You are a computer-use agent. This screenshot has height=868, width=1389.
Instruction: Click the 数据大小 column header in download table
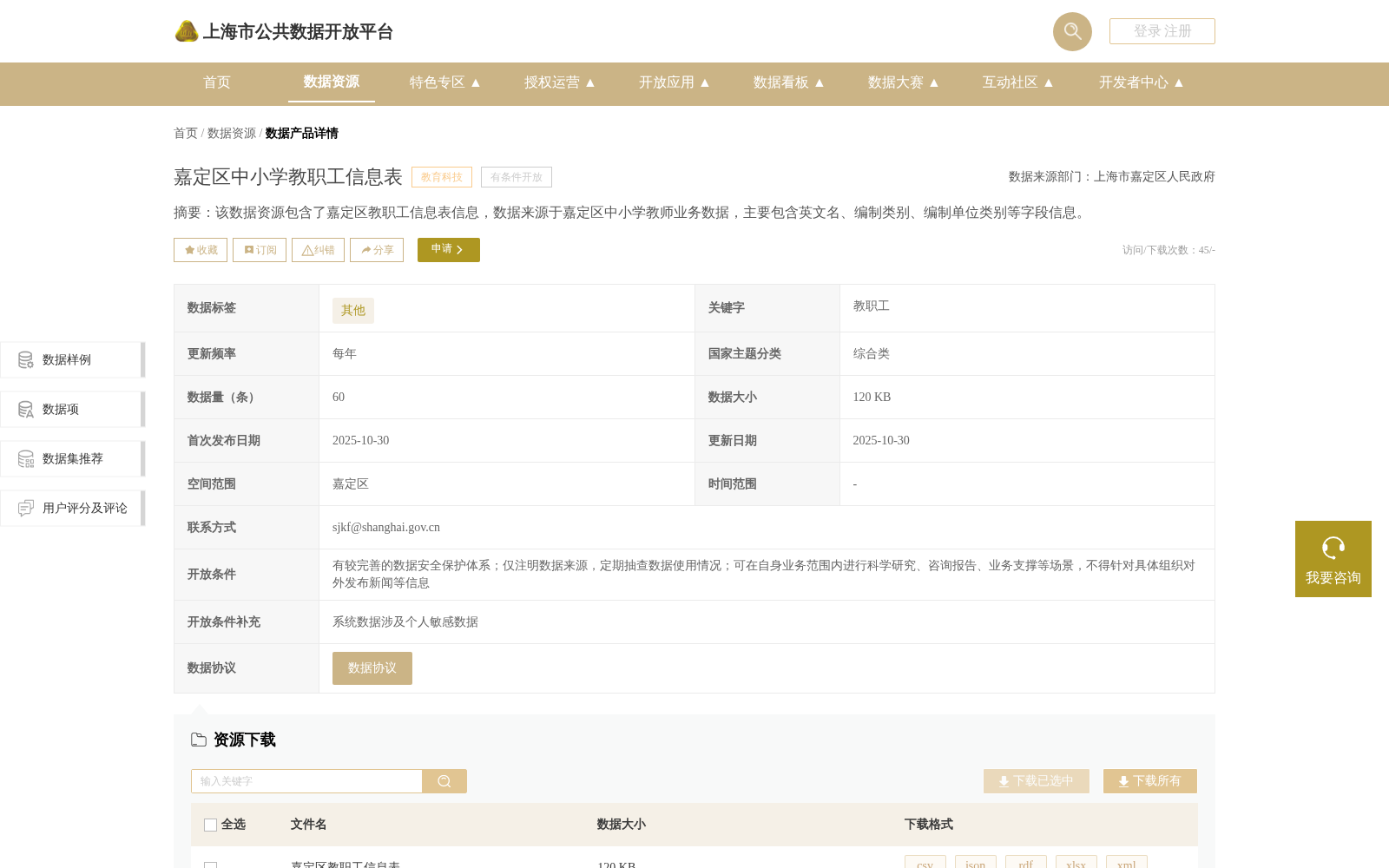(x=622, y=825)
